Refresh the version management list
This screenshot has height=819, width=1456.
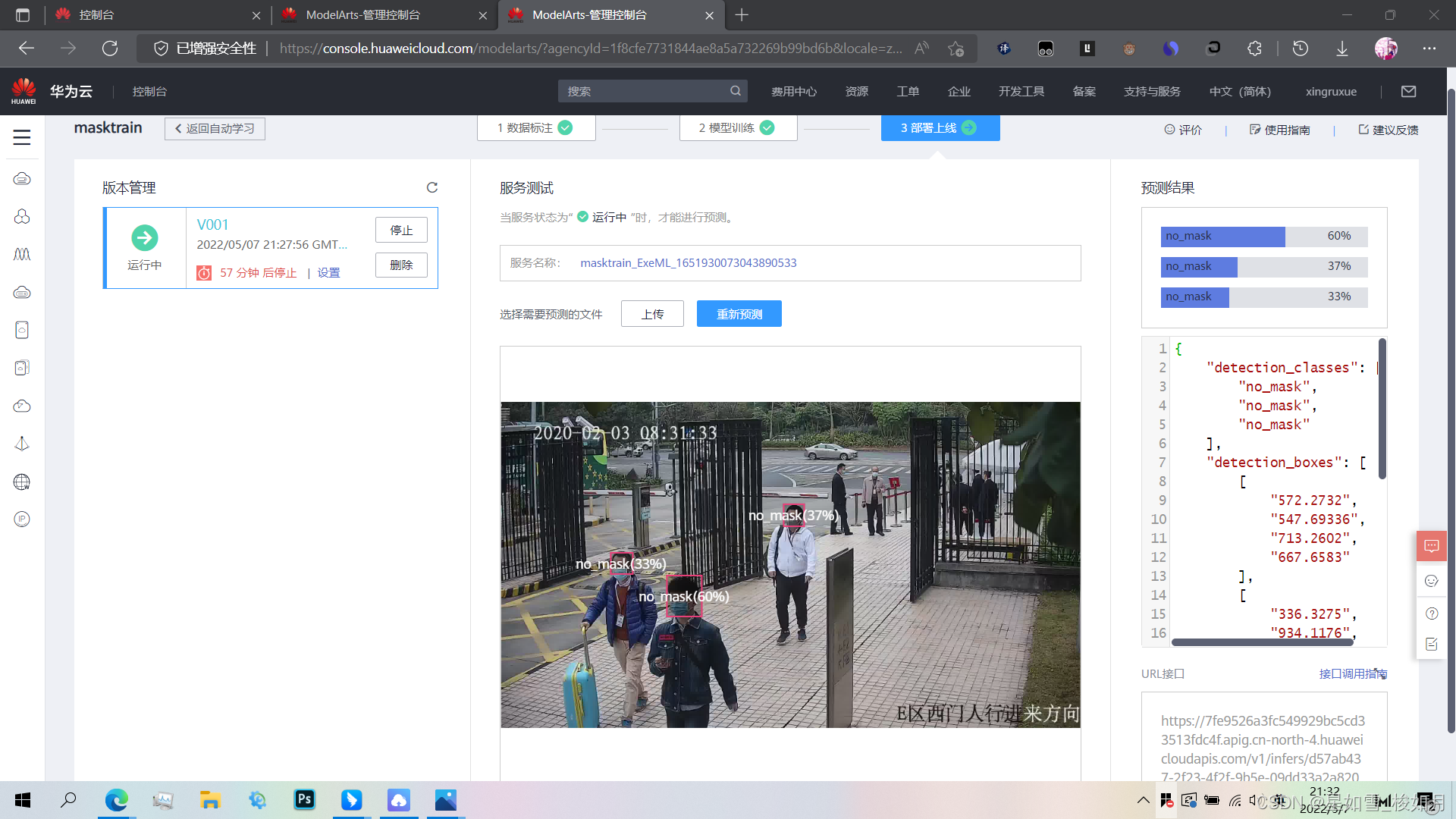point(432,187)
